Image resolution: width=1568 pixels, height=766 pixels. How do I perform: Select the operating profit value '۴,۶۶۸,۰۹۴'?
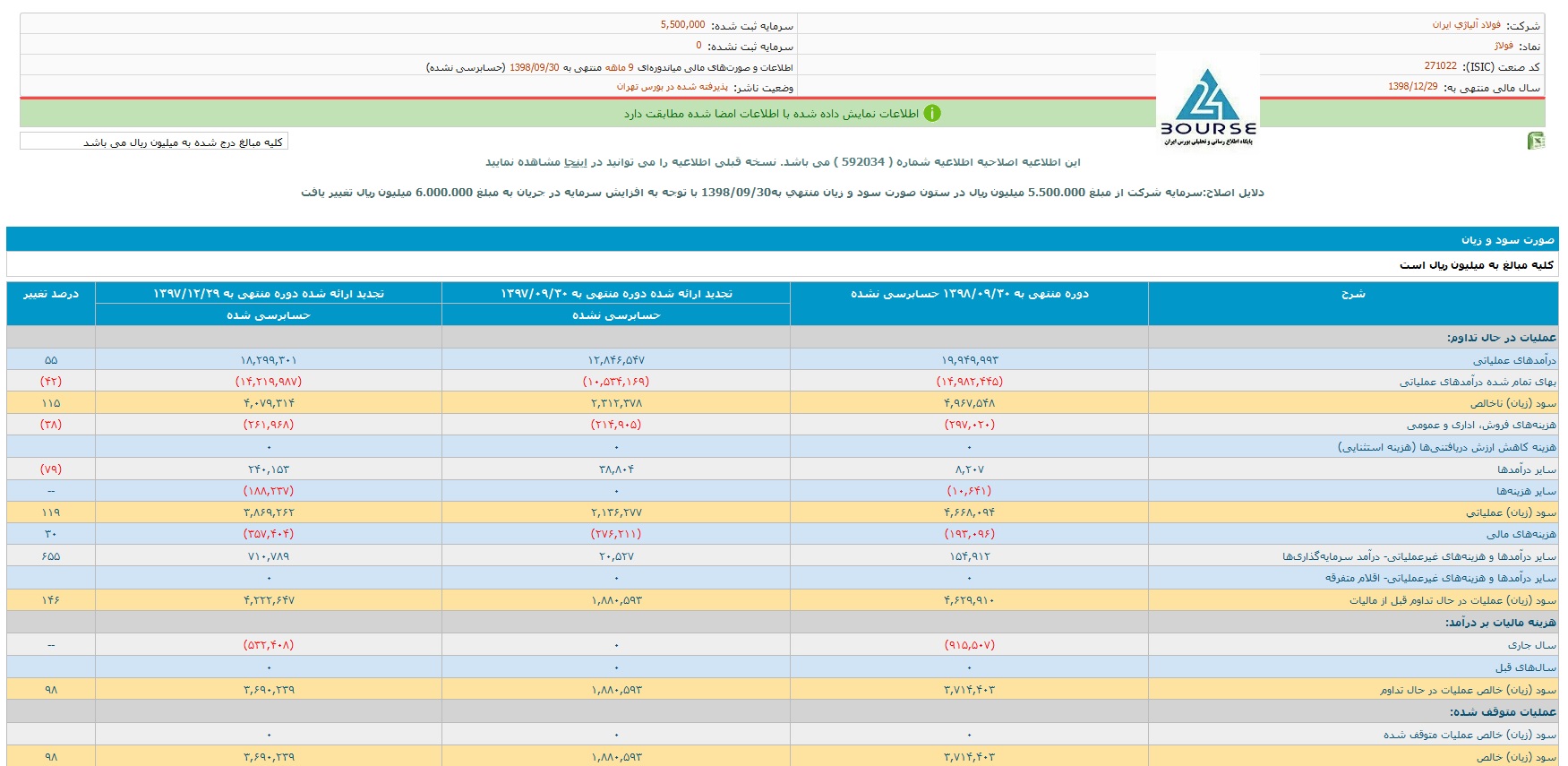[970, 512]
